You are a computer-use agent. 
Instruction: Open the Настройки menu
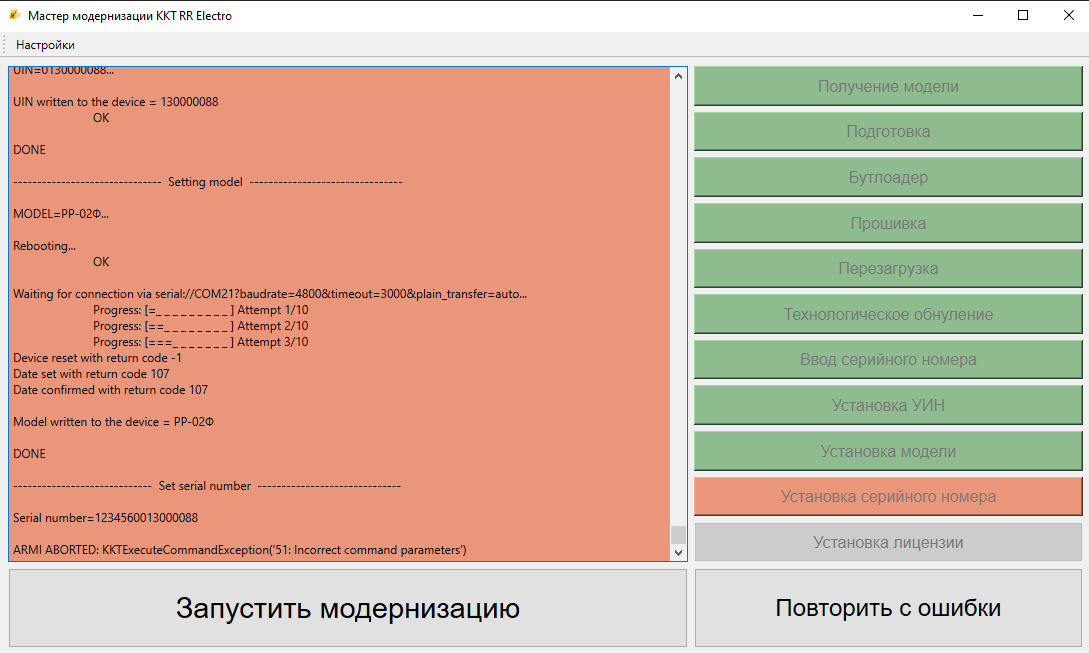coord(45,45)
